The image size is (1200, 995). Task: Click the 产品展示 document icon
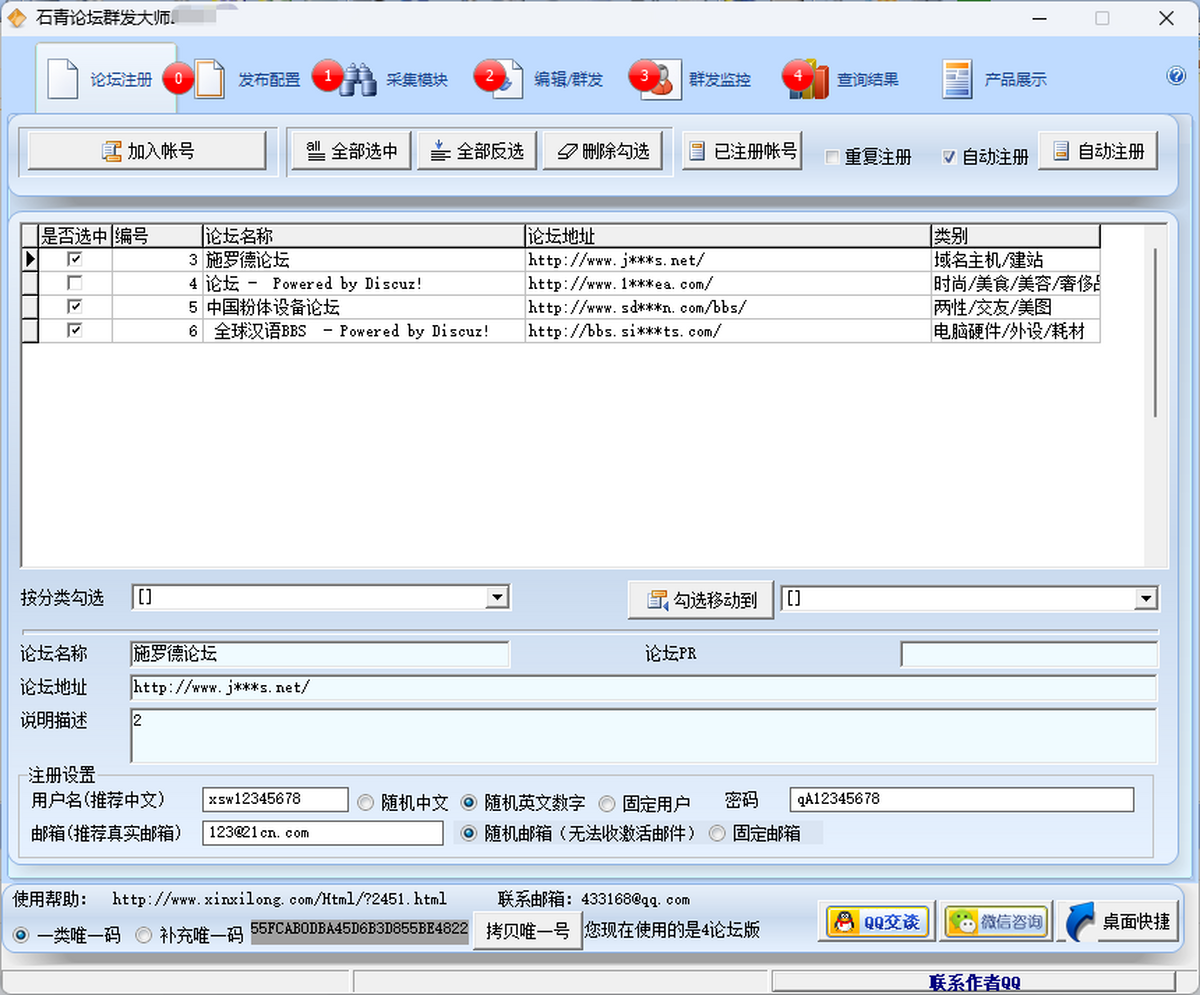[956, 80]
